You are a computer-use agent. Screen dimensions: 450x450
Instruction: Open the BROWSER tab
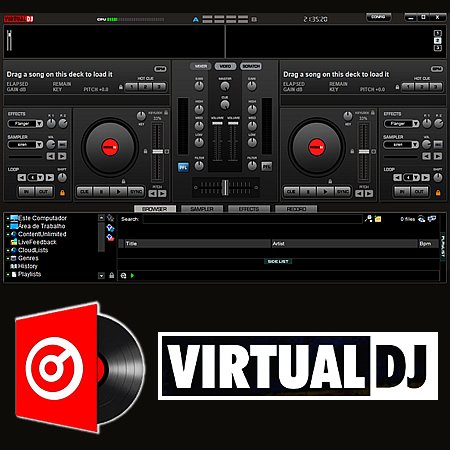click(155, 209)
